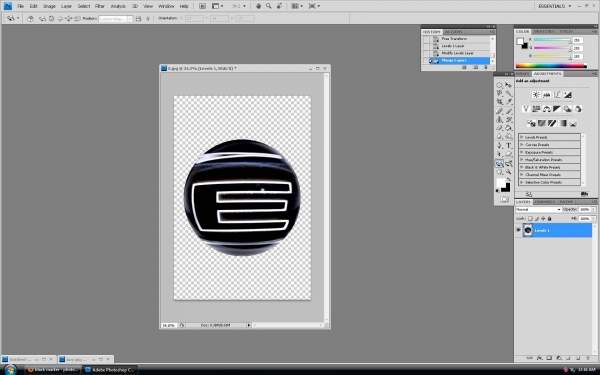The width and height of the screenshot is (600, 375).
Task: Open the Layer menu
Action: [67, 6]
